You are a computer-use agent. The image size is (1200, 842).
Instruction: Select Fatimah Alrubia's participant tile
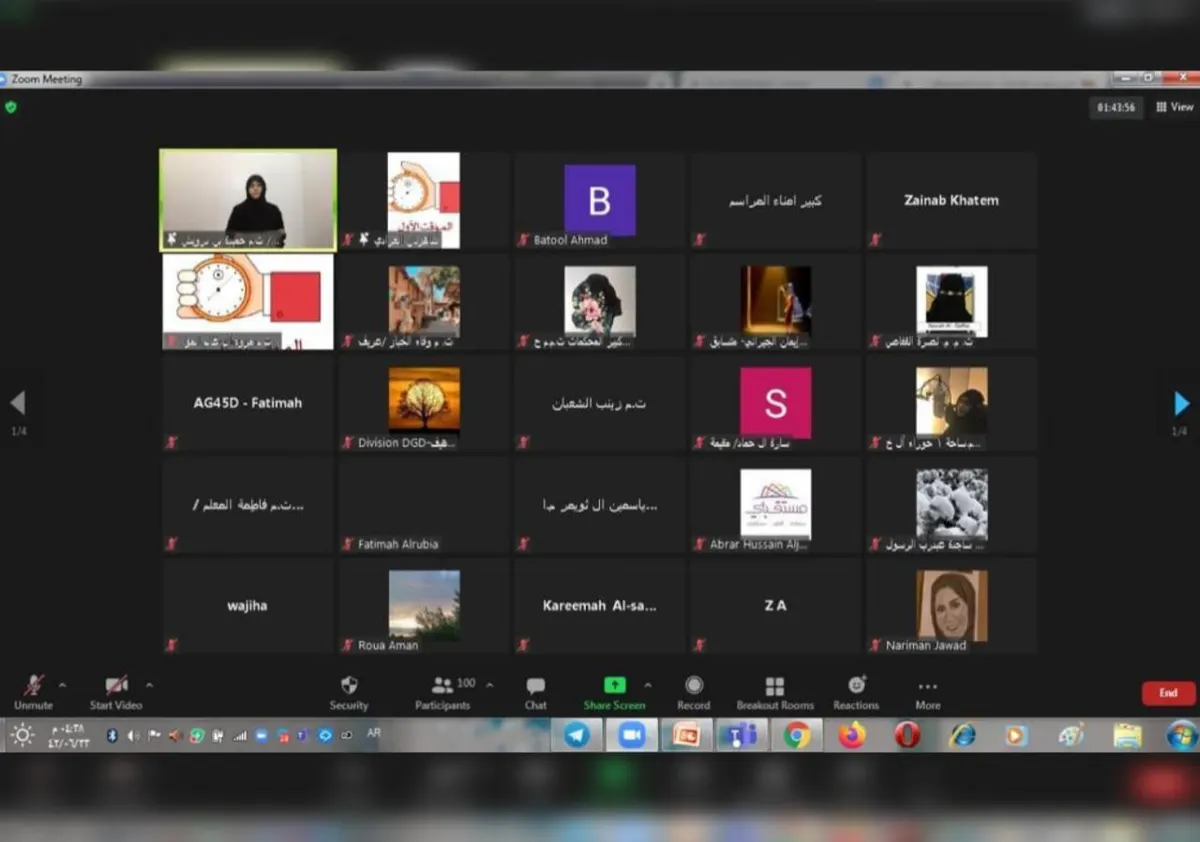pyautogui.click(x=424, y=505)
